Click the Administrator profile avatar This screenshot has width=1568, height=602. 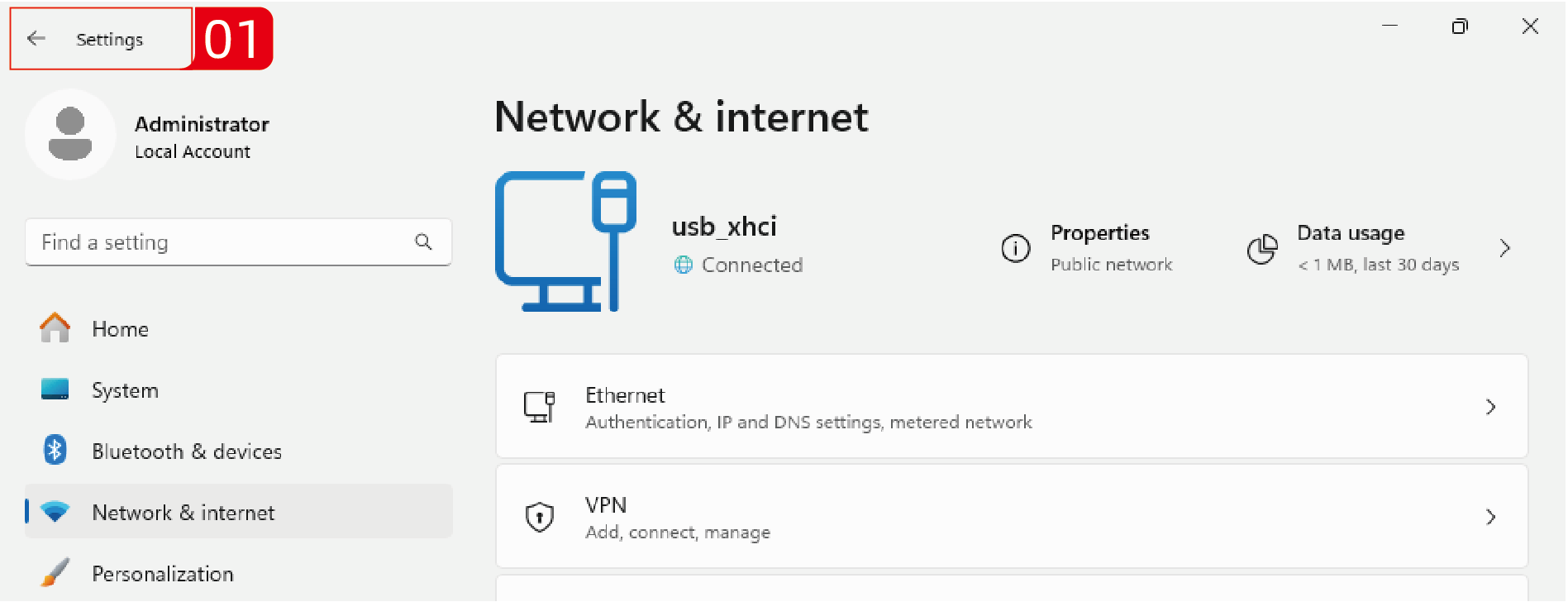pos(70,134)
